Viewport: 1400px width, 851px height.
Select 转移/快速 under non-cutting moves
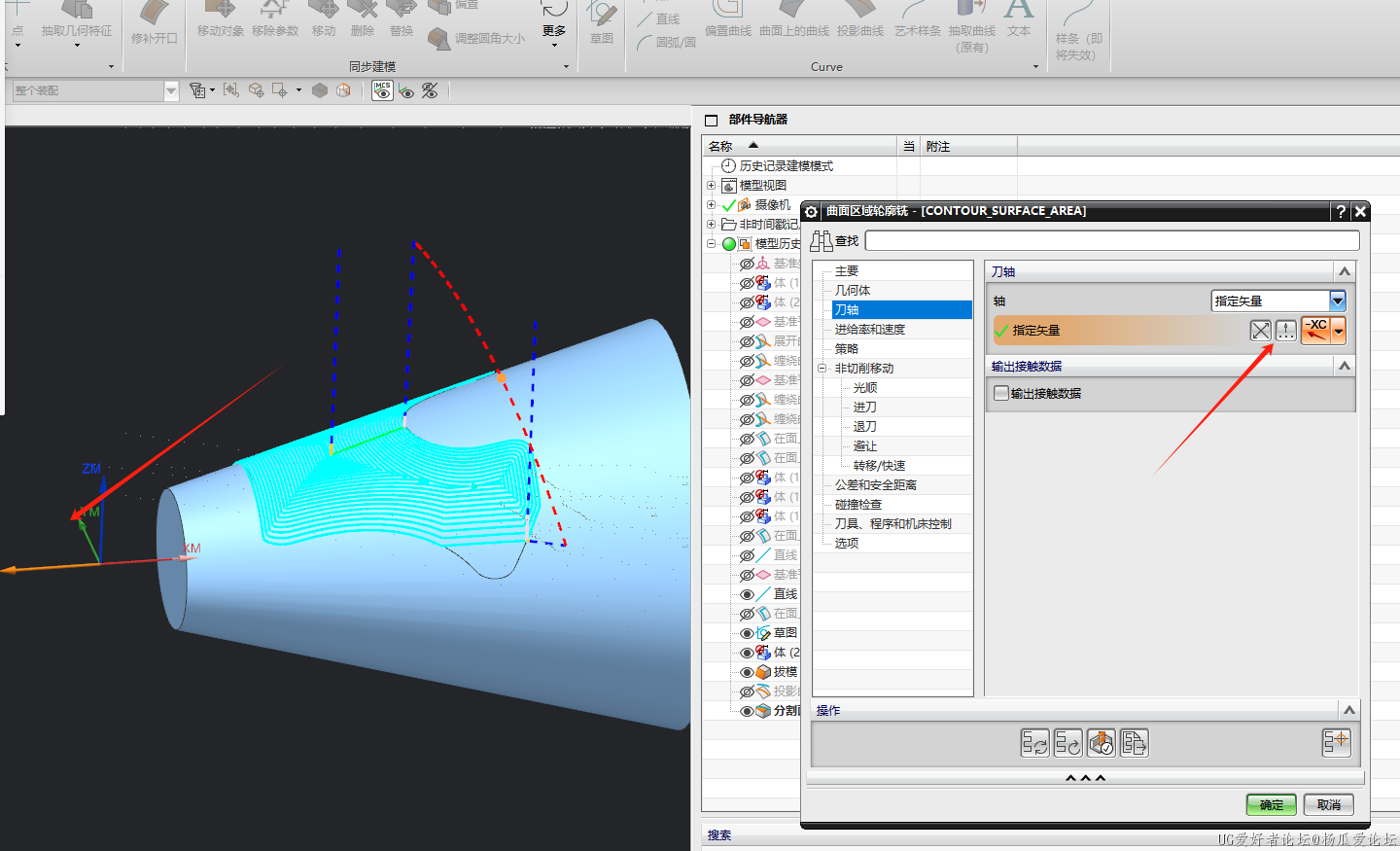880,466
